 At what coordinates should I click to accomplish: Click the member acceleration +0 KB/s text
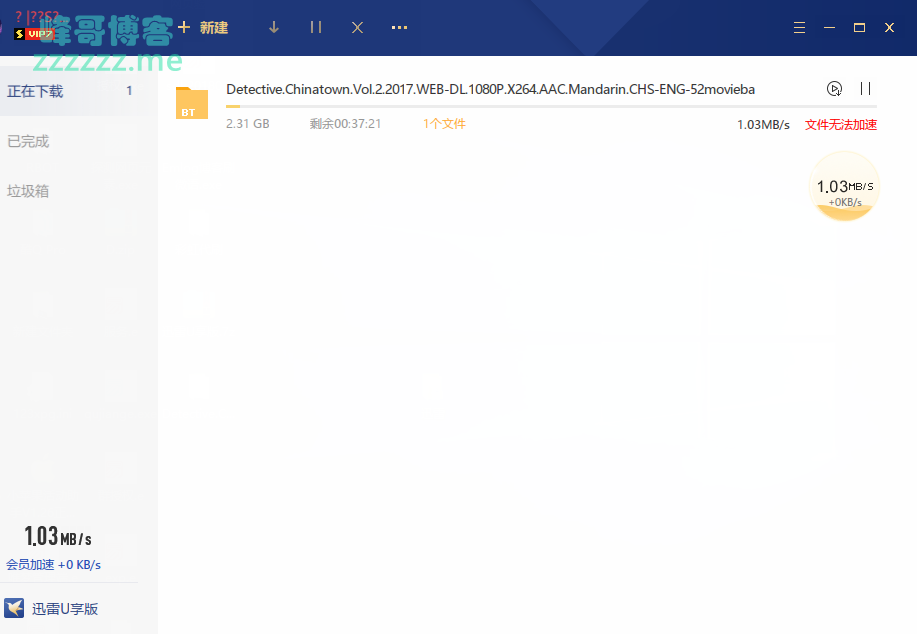(x=53, y=564)
